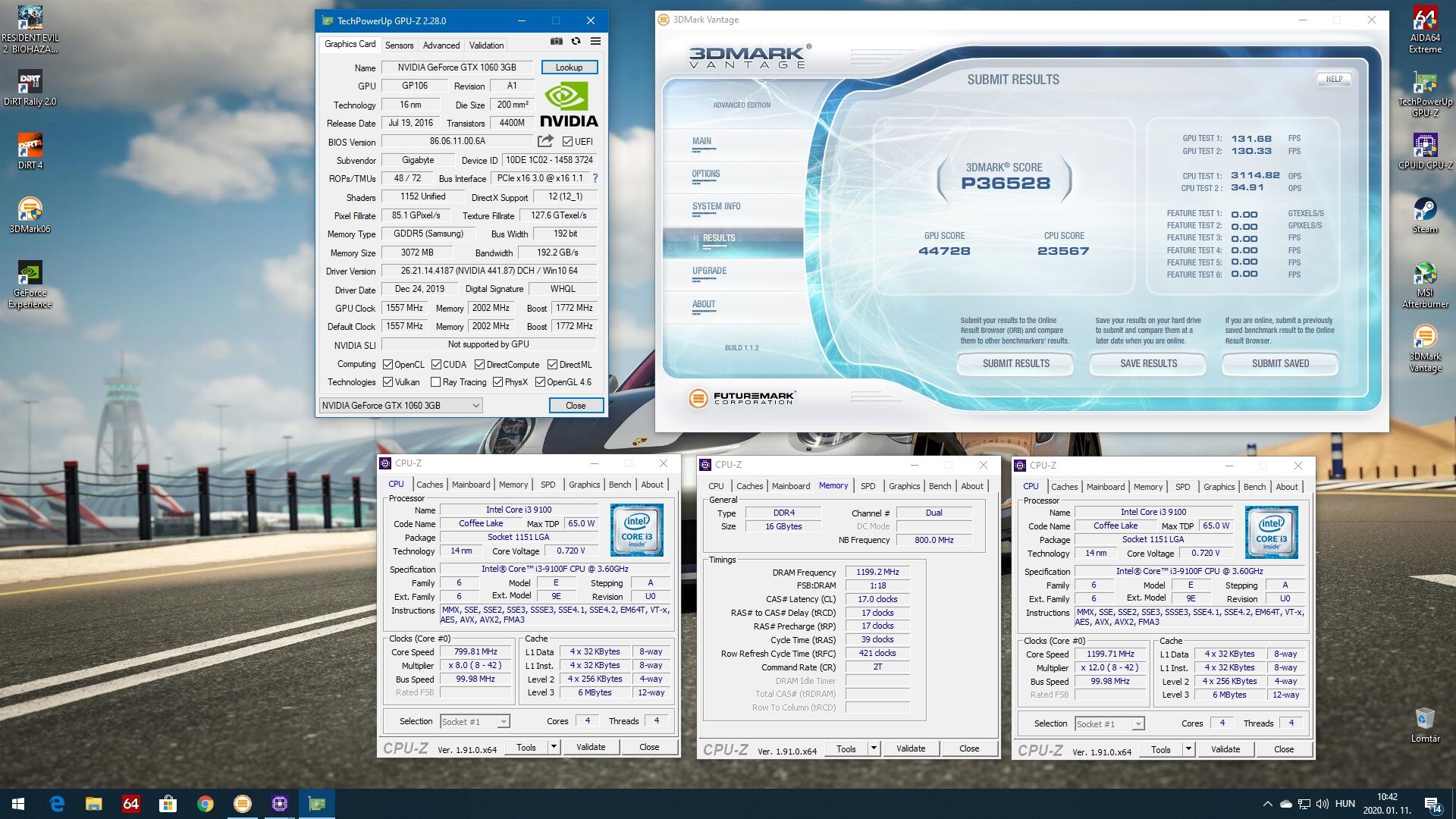The width and height of the screenshot is (1456, 819).
Task: Click the Lookup button in GPU-Z
Action: pyautogui.click(x=569, y=67)
